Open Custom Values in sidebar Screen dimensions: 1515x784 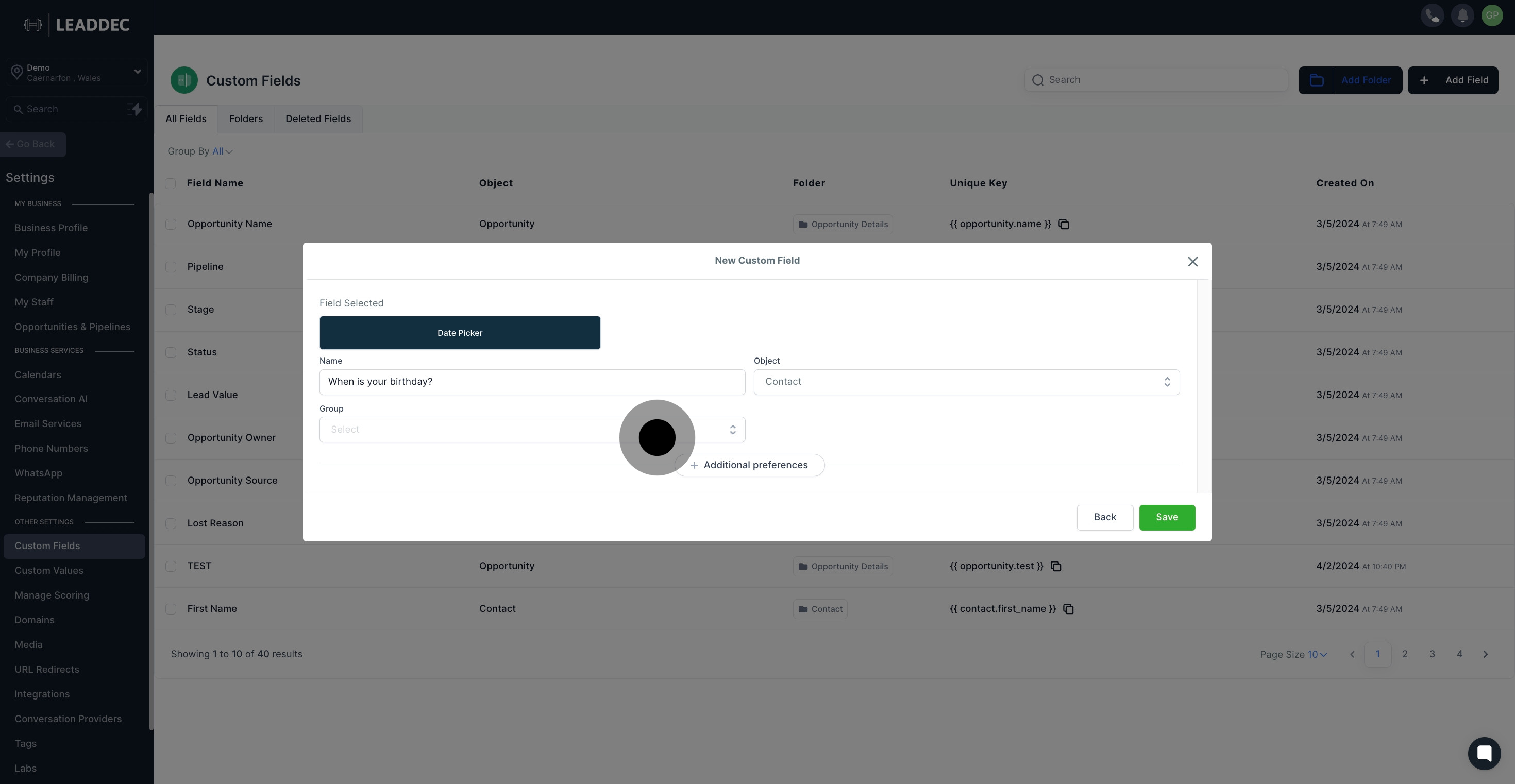coord(49,571)
